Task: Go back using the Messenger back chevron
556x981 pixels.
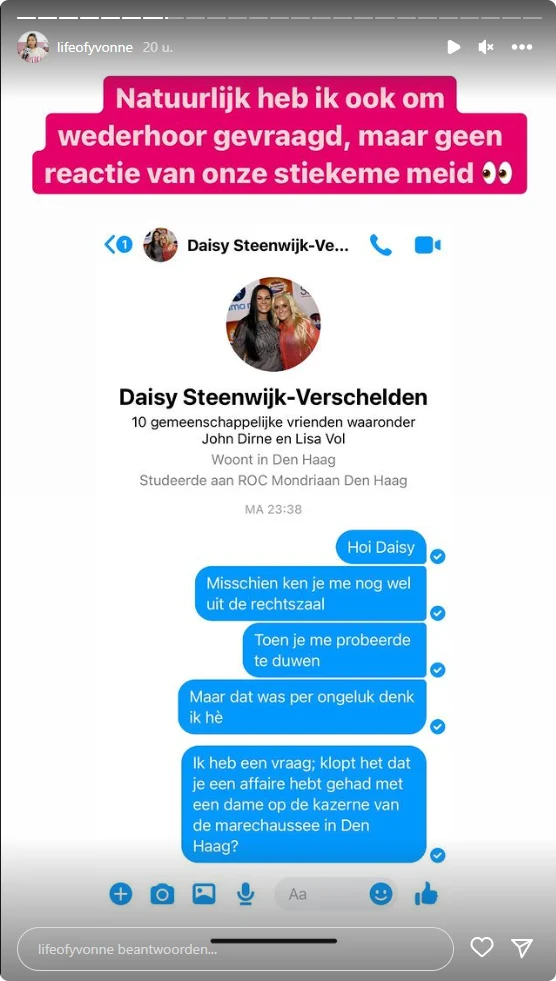Action: pos(118,244)
